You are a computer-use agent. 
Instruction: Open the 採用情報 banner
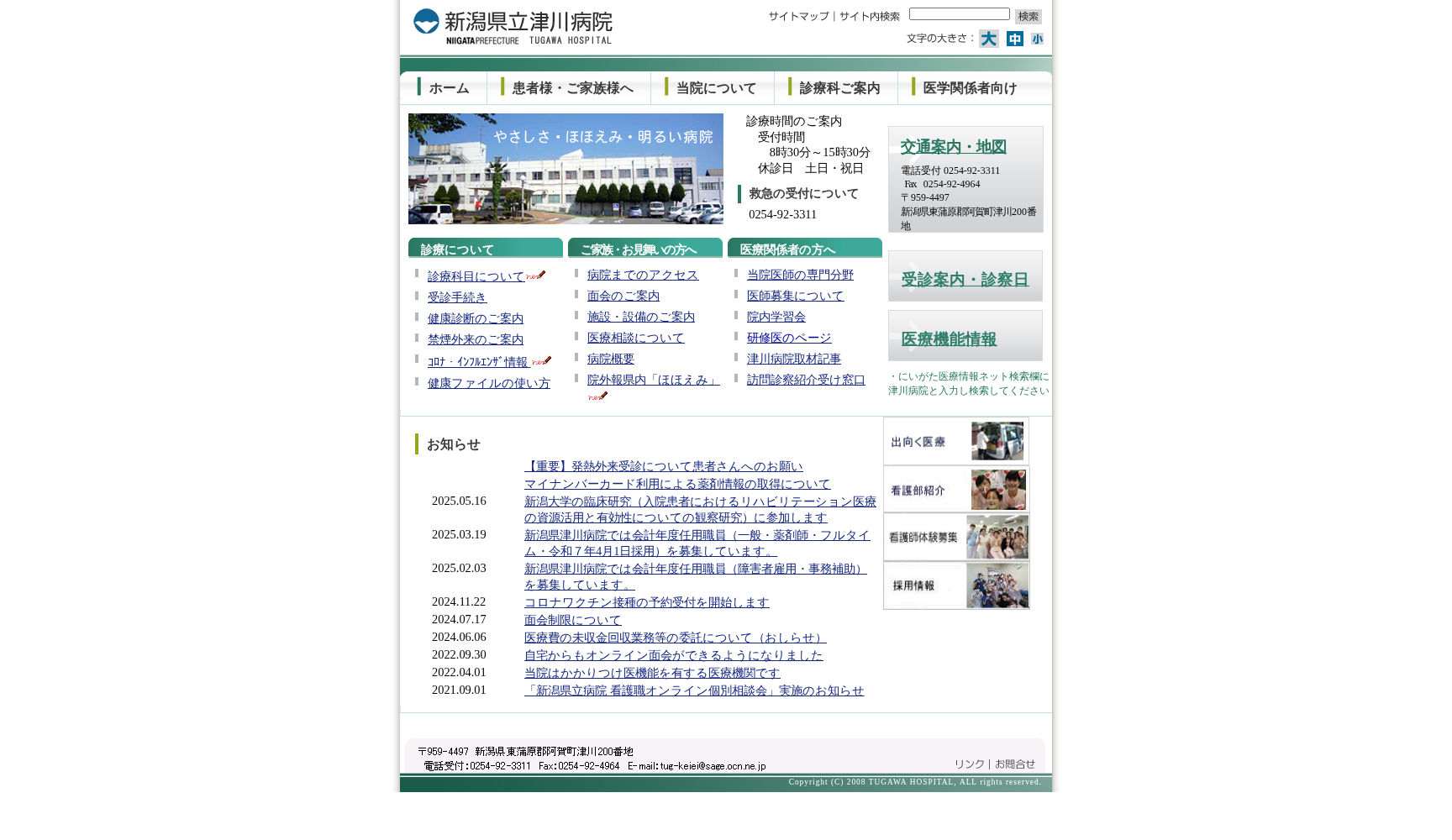[x=955, y=586]
